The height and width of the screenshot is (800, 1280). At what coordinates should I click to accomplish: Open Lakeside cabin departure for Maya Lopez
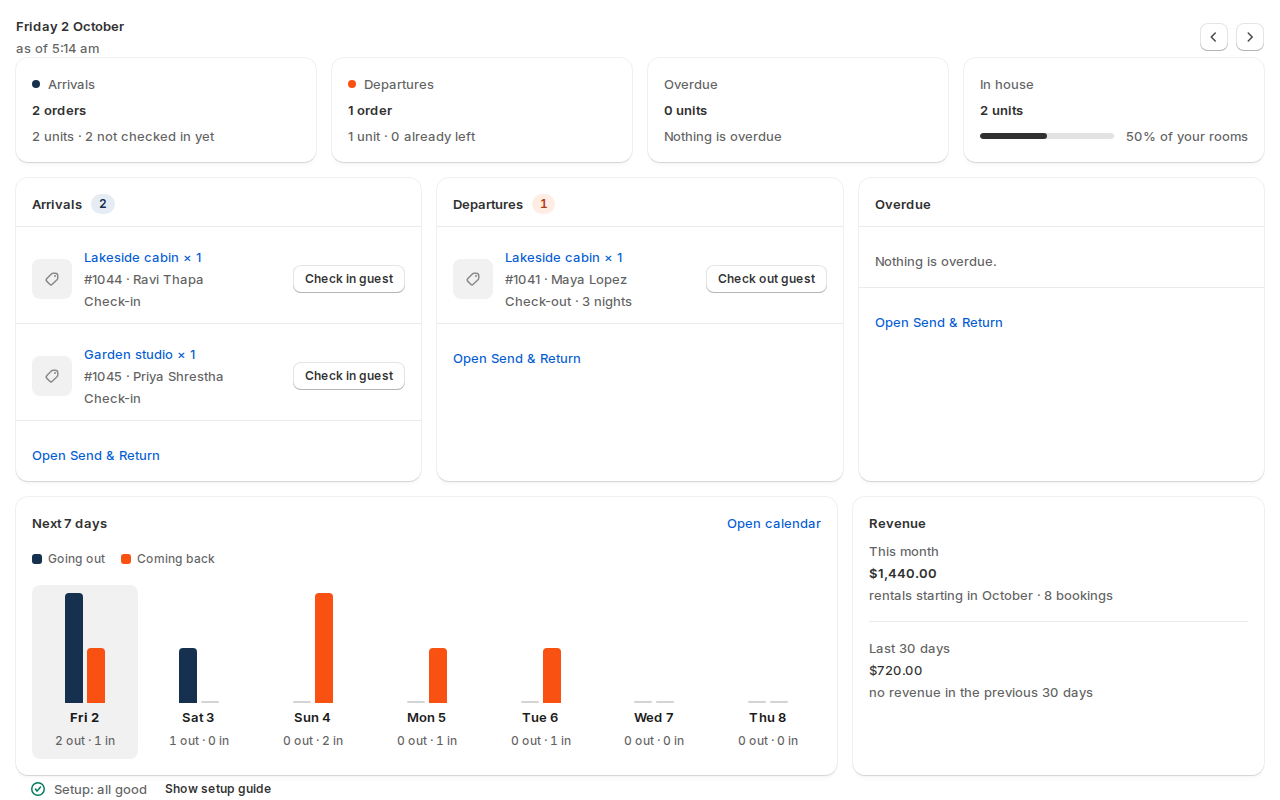click(x=564, y=257)
